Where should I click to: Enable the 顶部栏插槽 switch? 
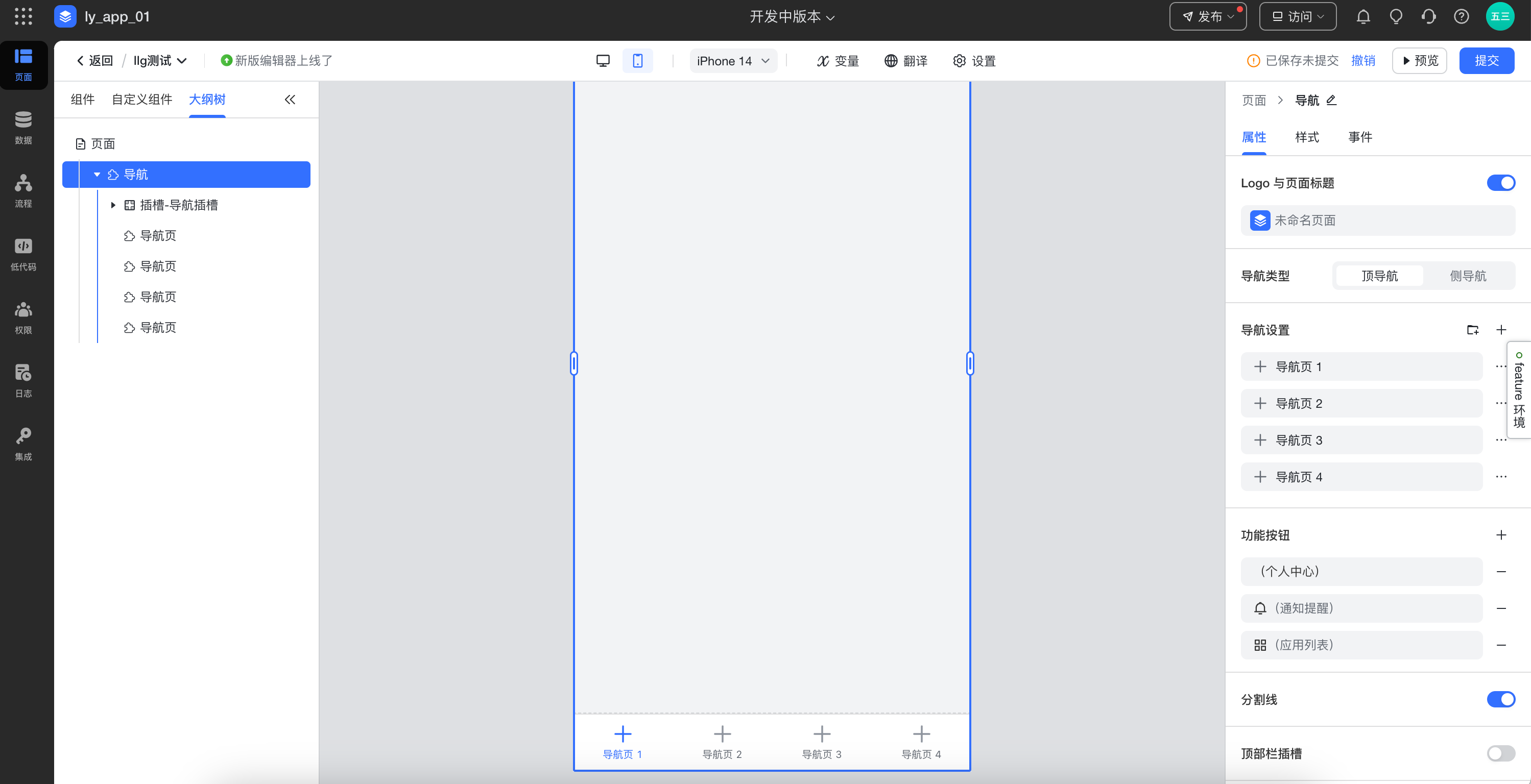1501,754
